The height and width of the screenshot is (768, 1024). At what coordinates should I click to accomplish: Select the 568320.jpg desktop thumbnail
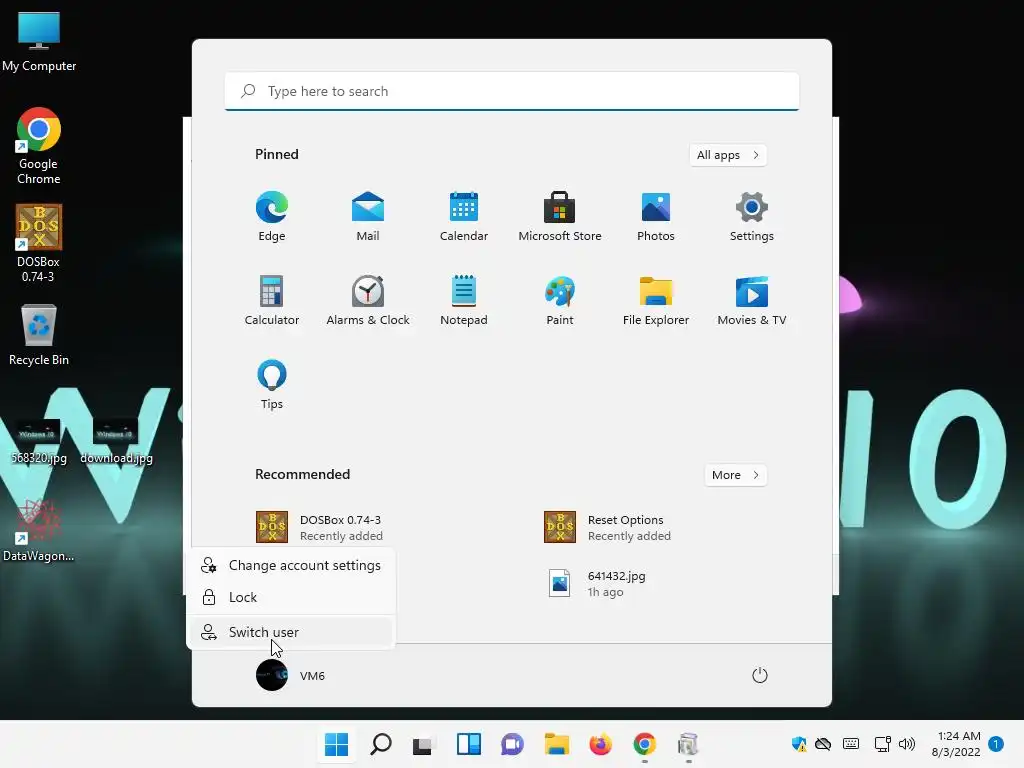tap(39, 441)
